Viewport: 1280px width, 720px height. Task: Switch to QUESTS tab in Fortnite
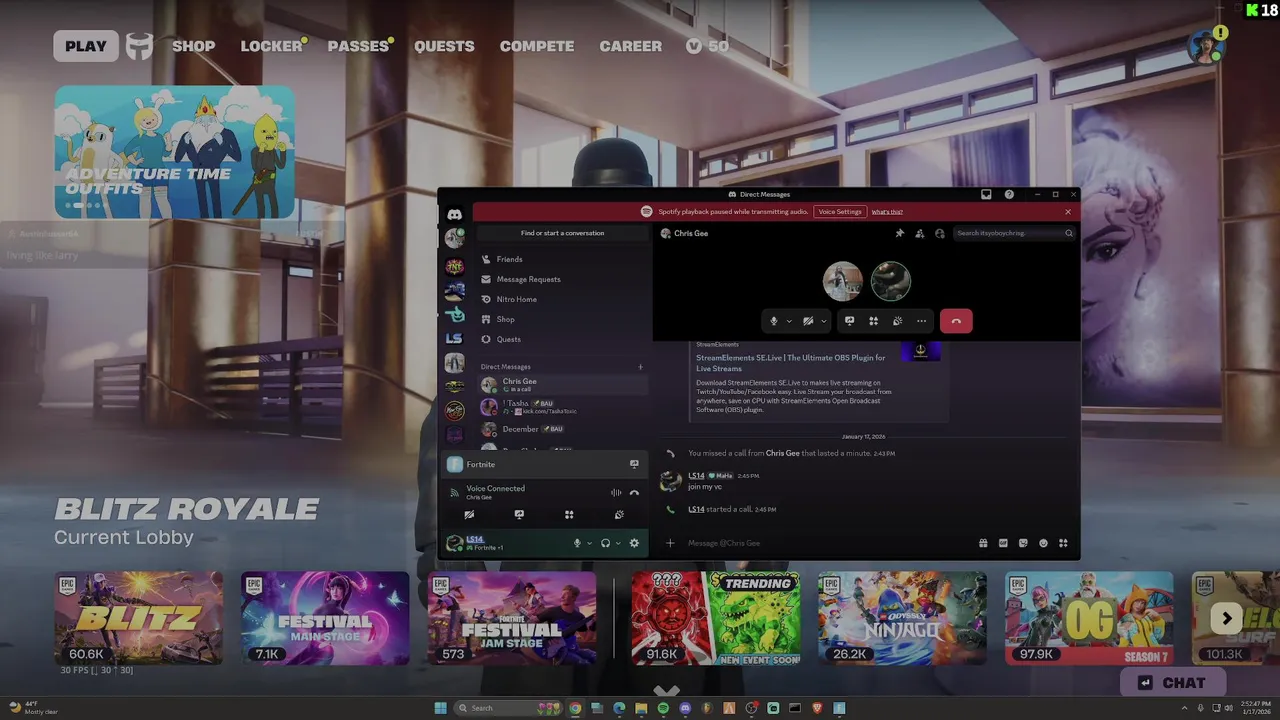444,46
